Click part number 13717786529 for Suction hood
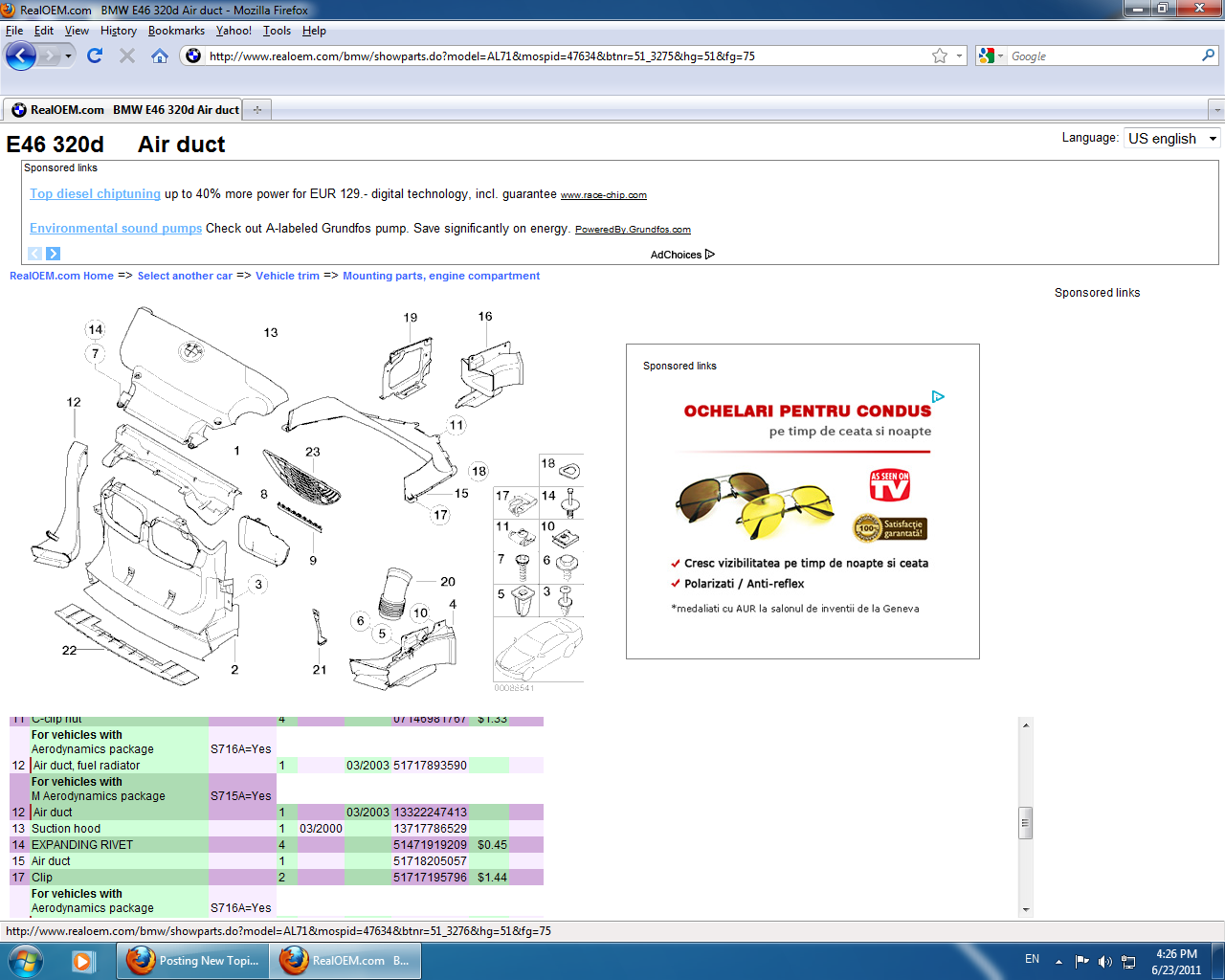 click(430, 829)
